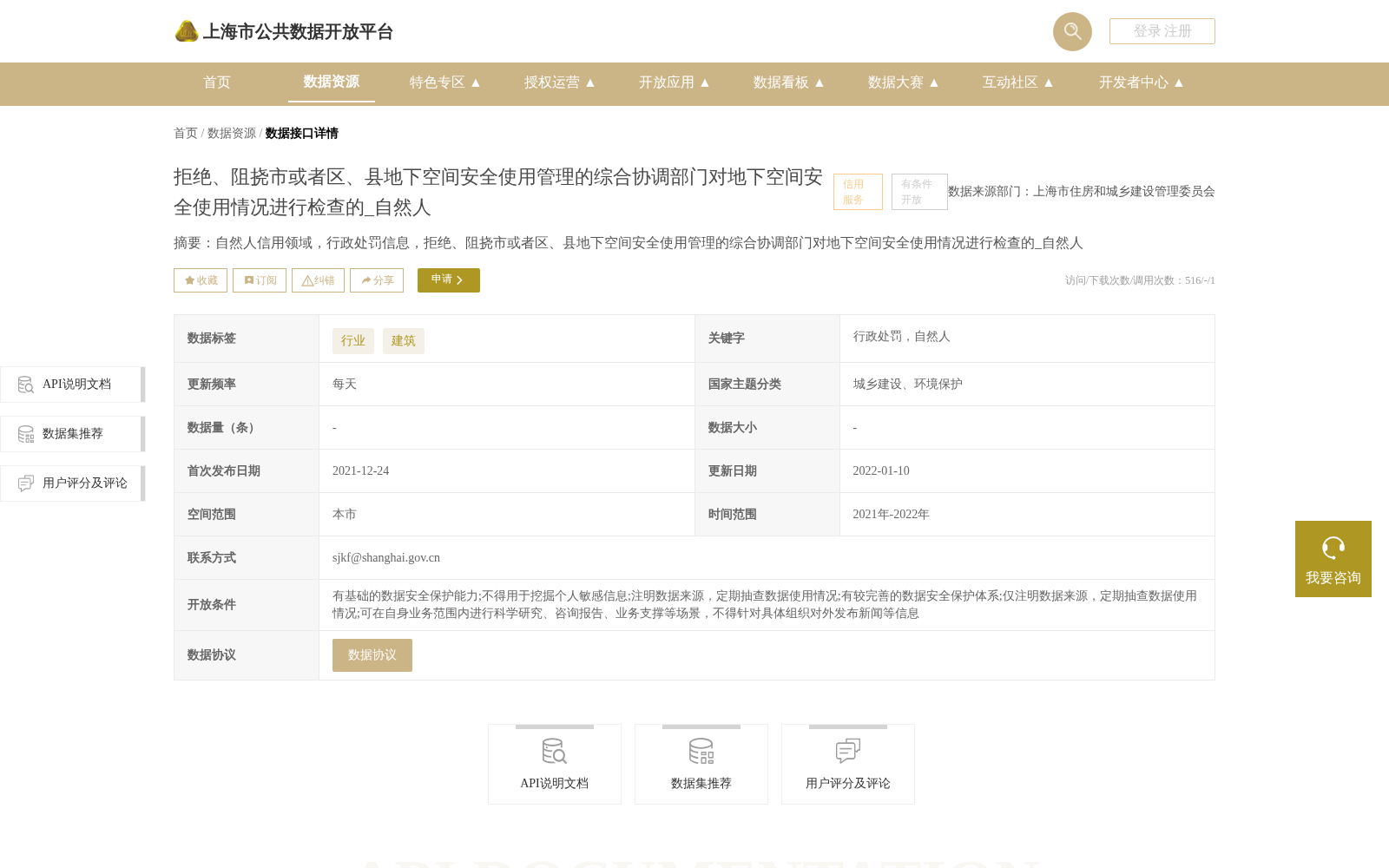Click the warning triangle icon on 纠错
This screenshot has height=868, width=1389.
click(x=307, y=280)
